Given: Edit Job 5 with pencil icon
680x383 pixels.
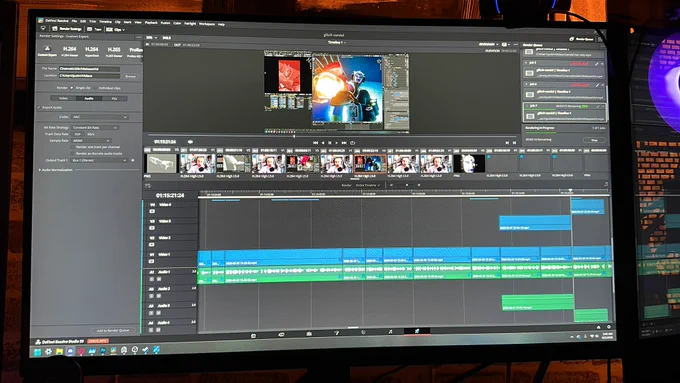Looking at the screenshot, I should [x=597, y=64].
